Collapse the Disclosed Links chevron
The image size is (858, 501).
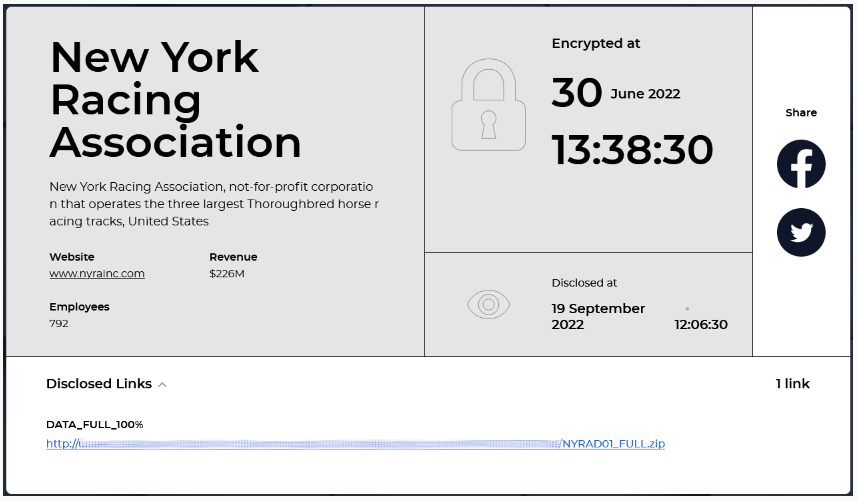point(162,385)
